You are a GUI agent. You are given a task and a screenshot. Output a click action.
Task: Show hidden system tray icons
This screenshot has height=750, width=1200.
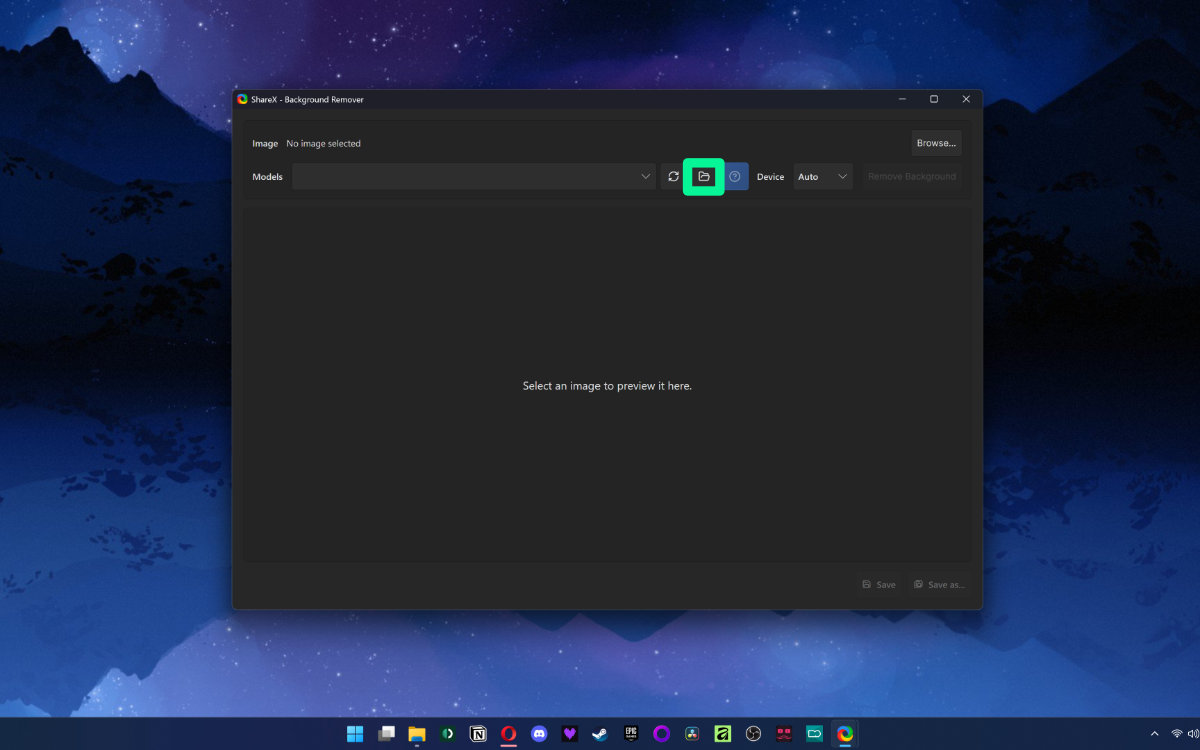[x=1155, y=734]
